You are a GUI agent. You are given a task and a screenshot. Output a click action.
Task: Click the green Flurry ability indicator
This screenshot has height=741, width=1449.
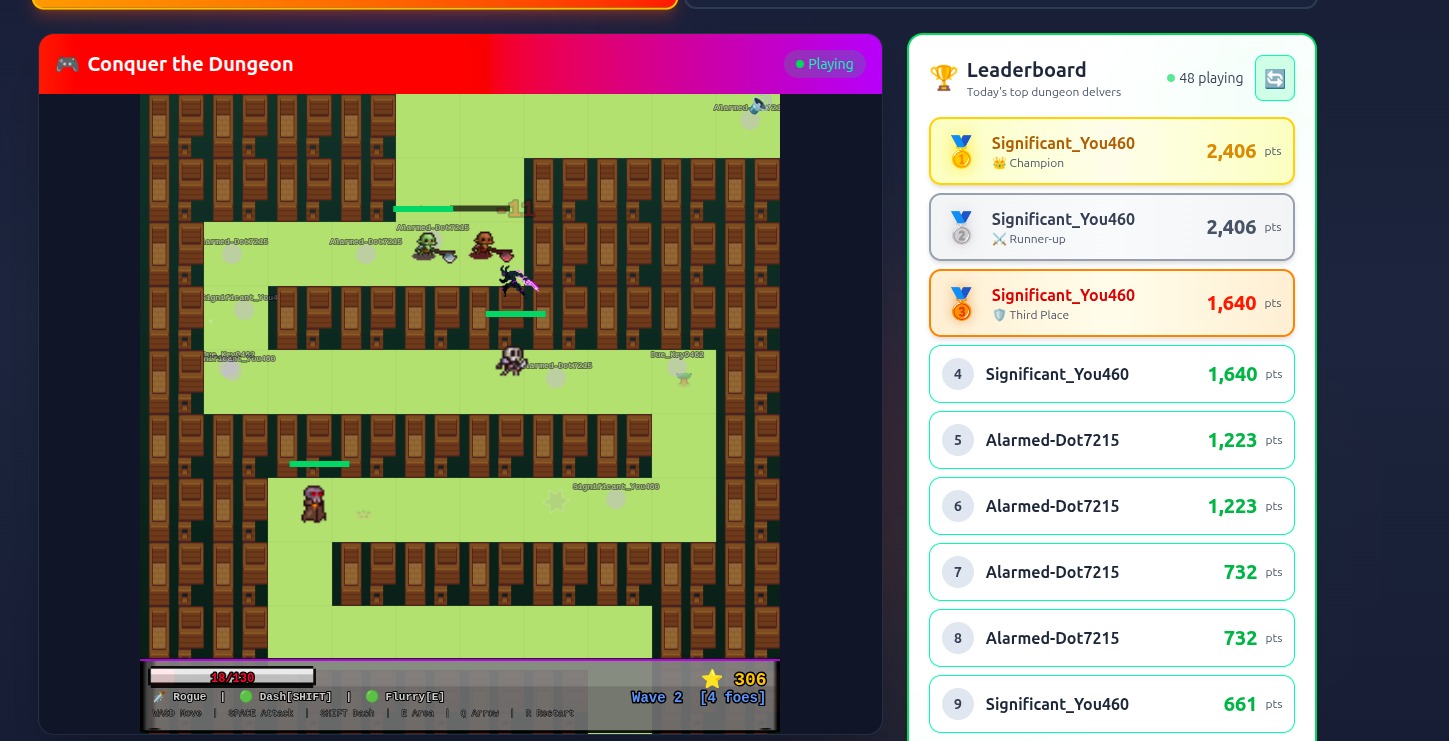(x=372, y=696)
